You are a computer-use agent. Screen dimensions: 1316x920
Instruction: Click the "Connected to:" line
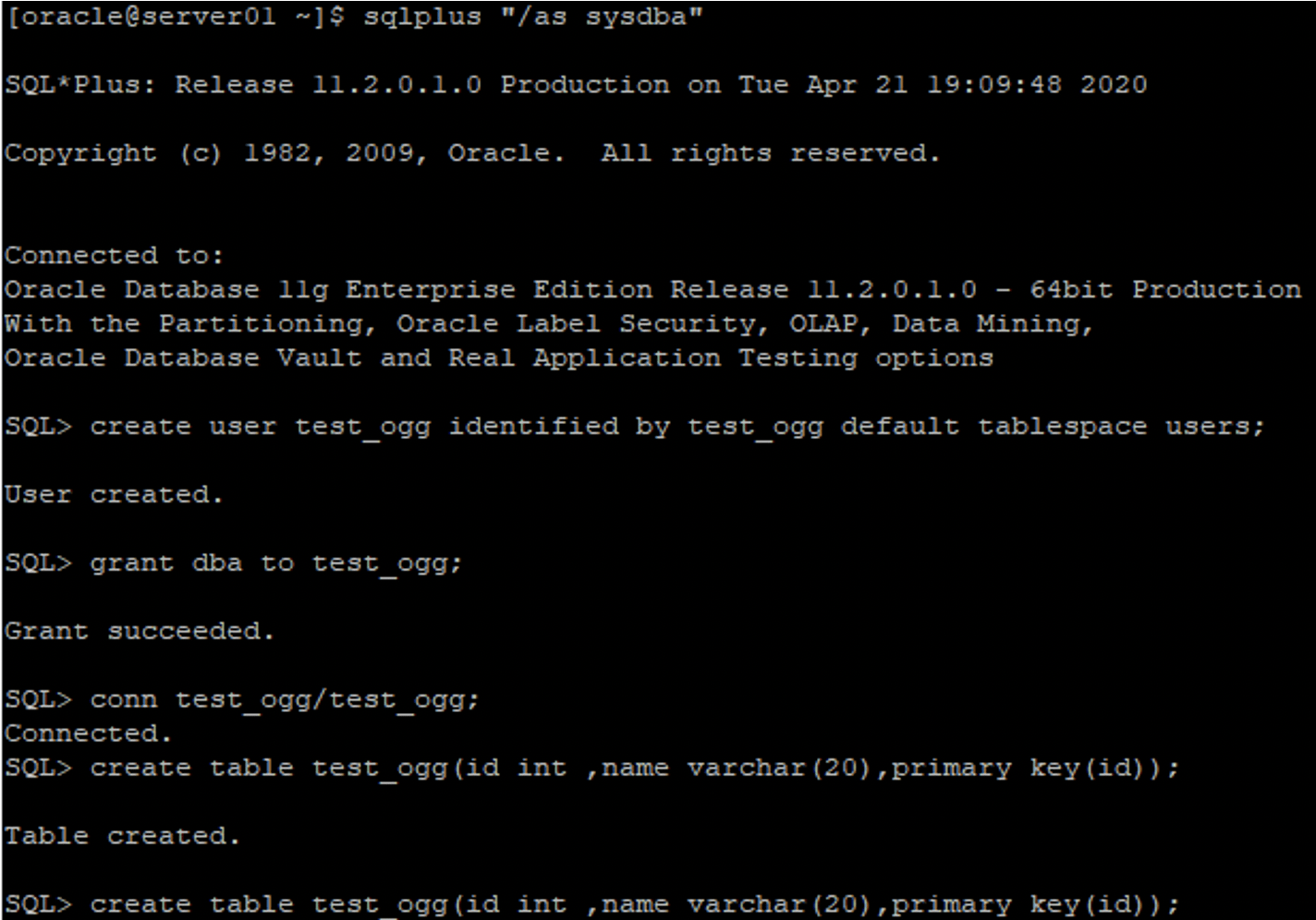point(114,255)
